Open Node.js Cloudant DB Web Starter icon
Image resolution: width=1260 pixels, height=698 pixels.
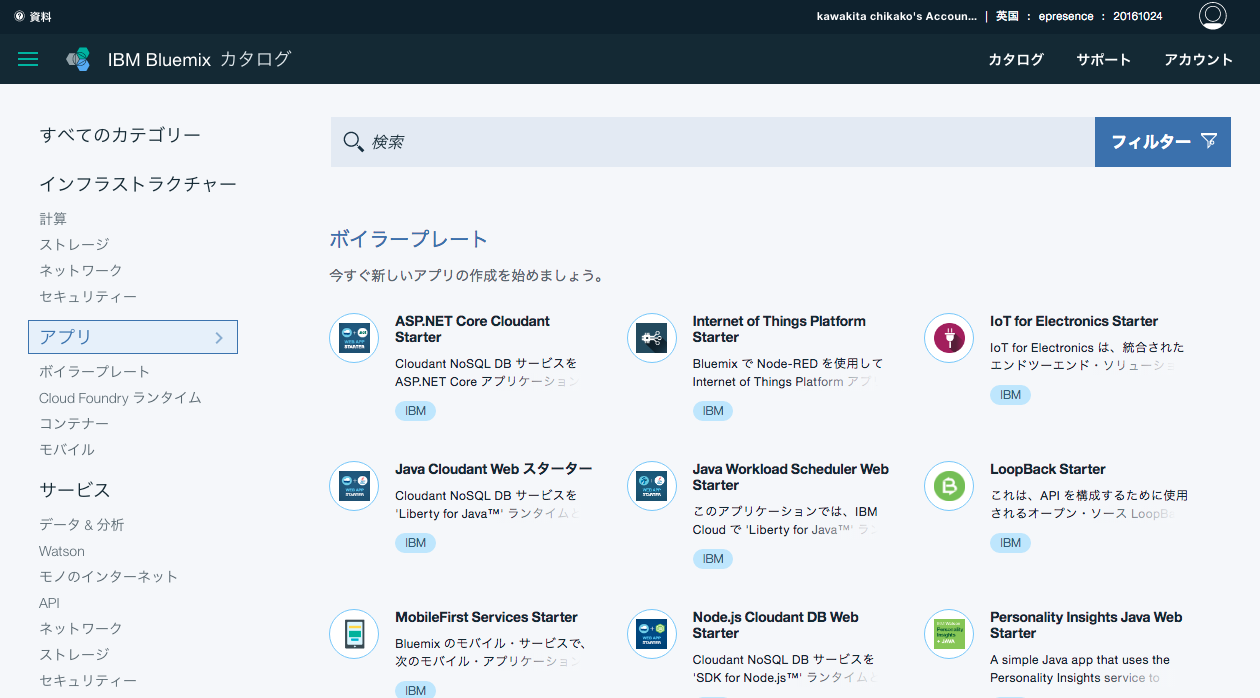pyautogui.click(x=652, y=634)
